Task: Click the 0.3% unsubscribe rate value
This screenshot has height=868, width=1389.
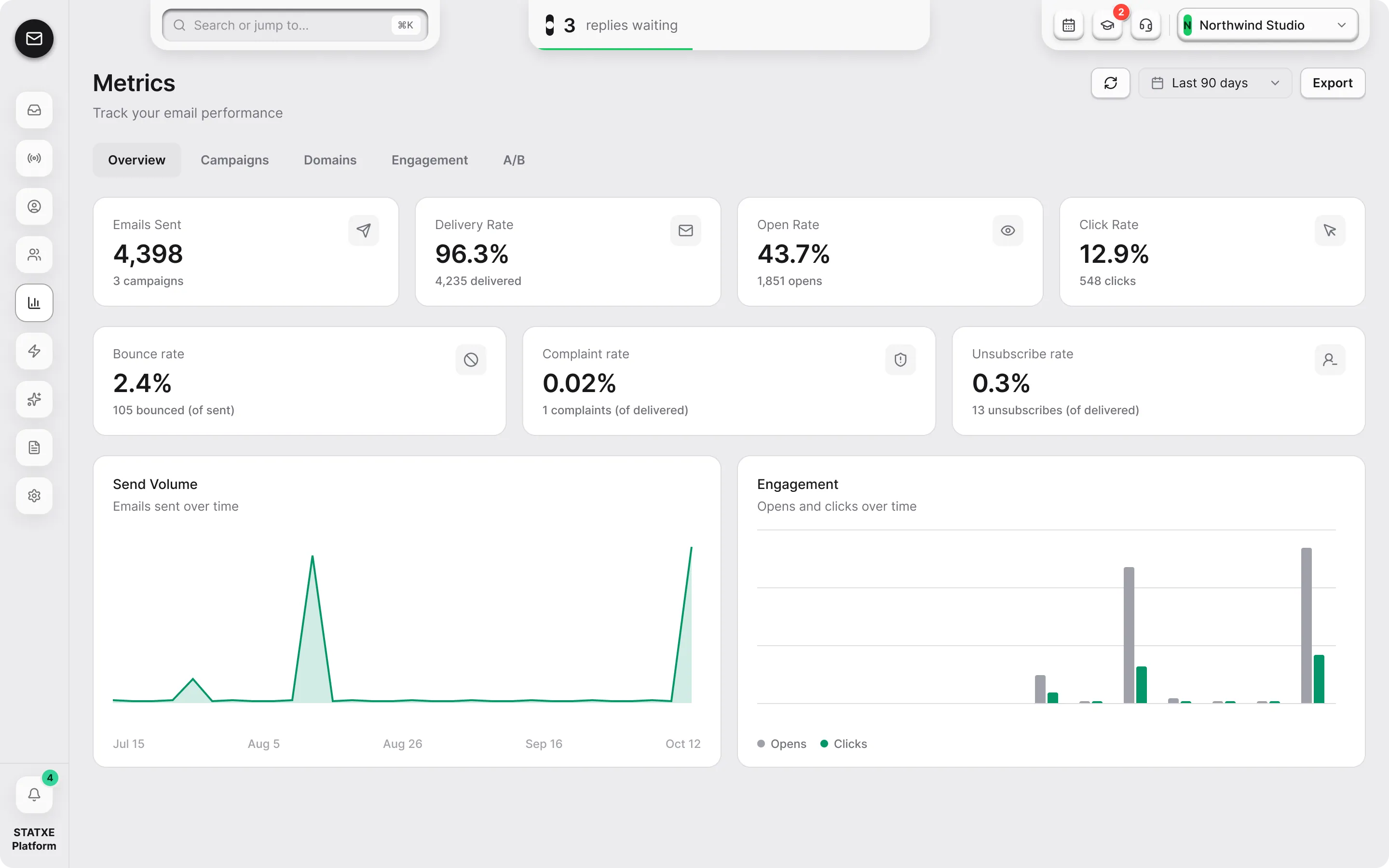Action: click(x=1001, y=383)
